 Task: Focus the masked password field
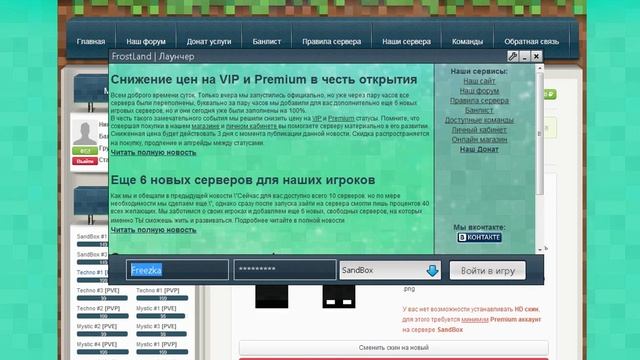tap(284, 270)
